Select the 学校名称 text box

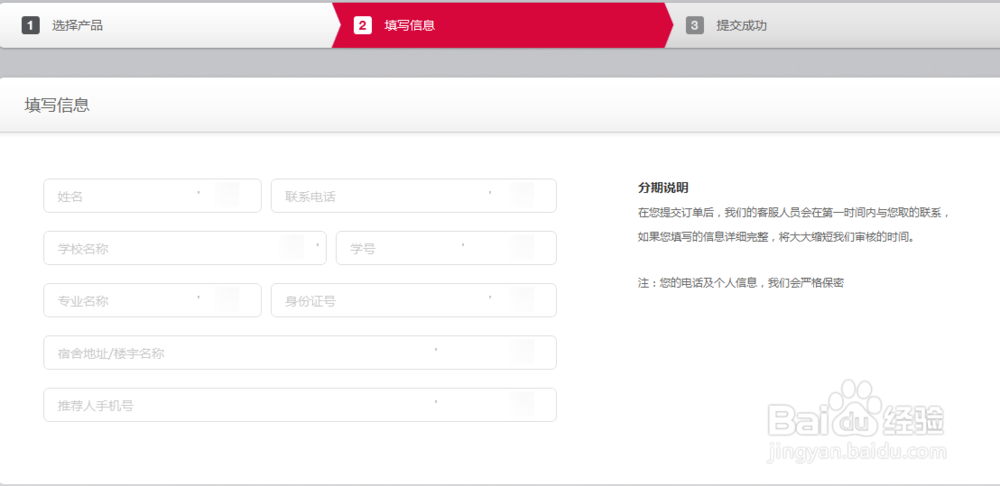pos(184,248)
